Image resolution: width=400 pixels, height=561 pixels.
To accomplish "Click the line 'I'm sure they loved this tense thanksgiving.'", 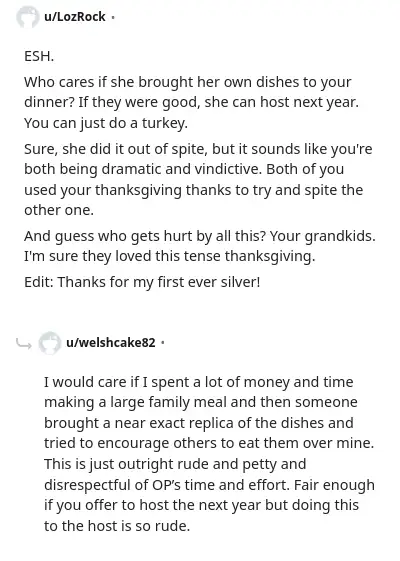I will point(170,256).
